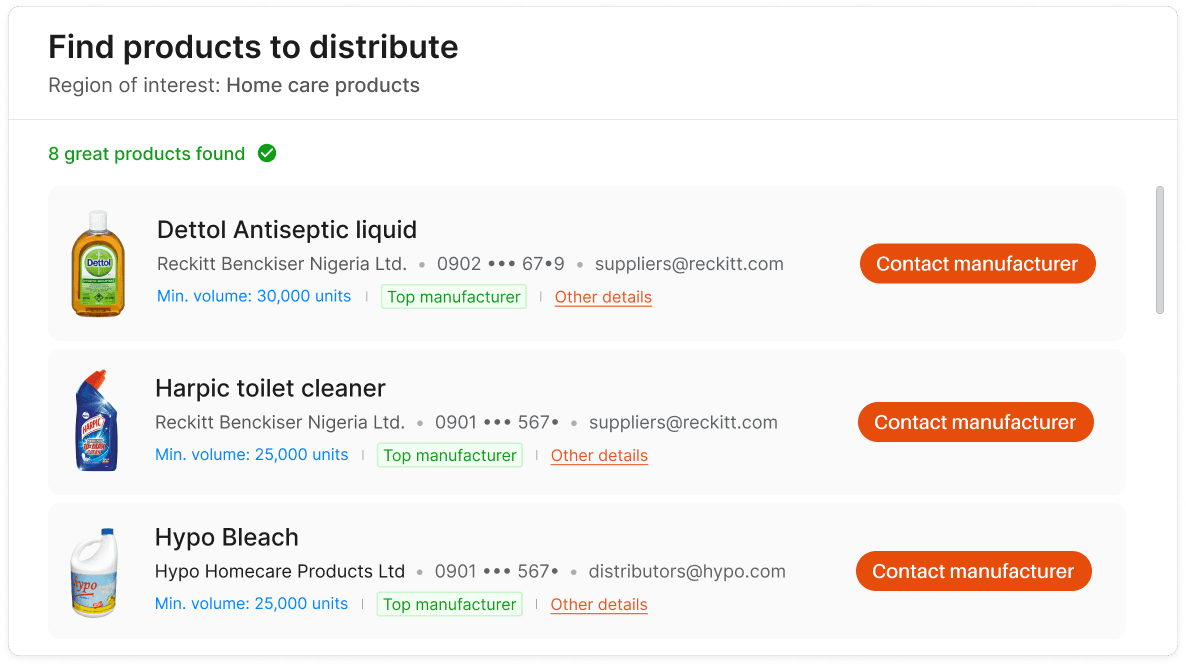Click Dettol's Min. volume 30,000 units text
This screenshot has width=1186, height=666.
click(254, 296)
